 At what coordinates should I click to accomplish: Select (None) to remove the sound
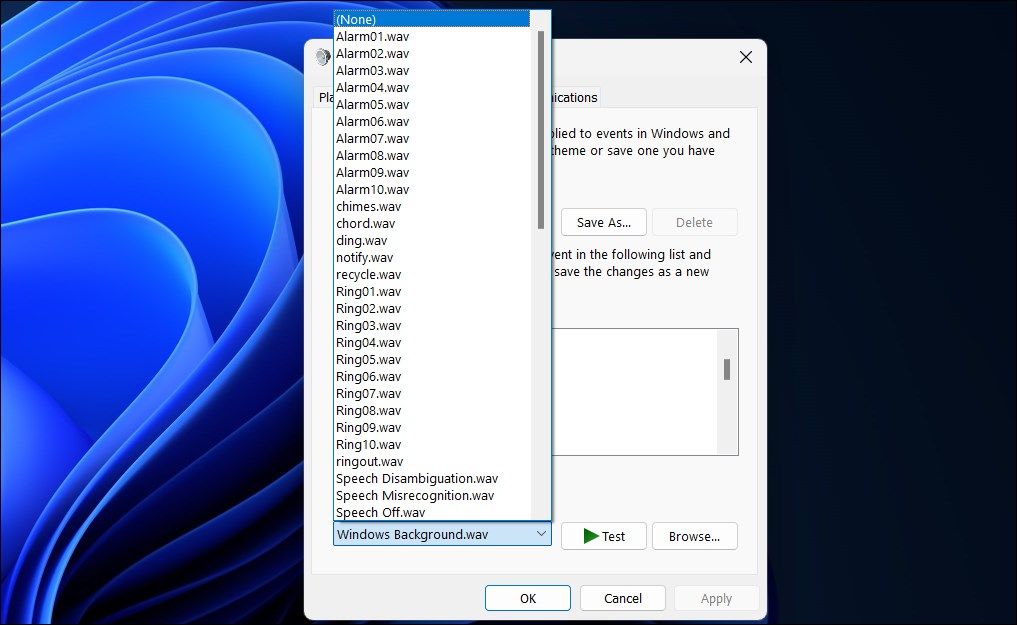tap(356, 19)
